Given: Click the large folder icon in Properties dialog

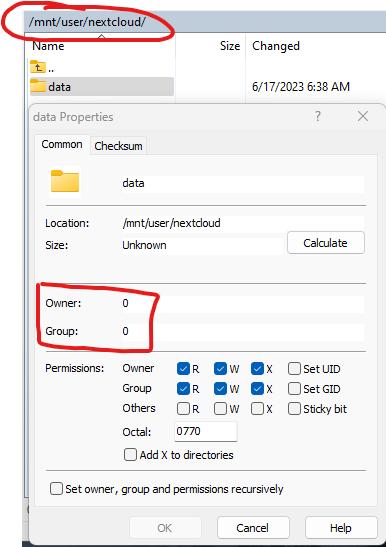Looking at the screenshot, I should (x=65, y=181).
